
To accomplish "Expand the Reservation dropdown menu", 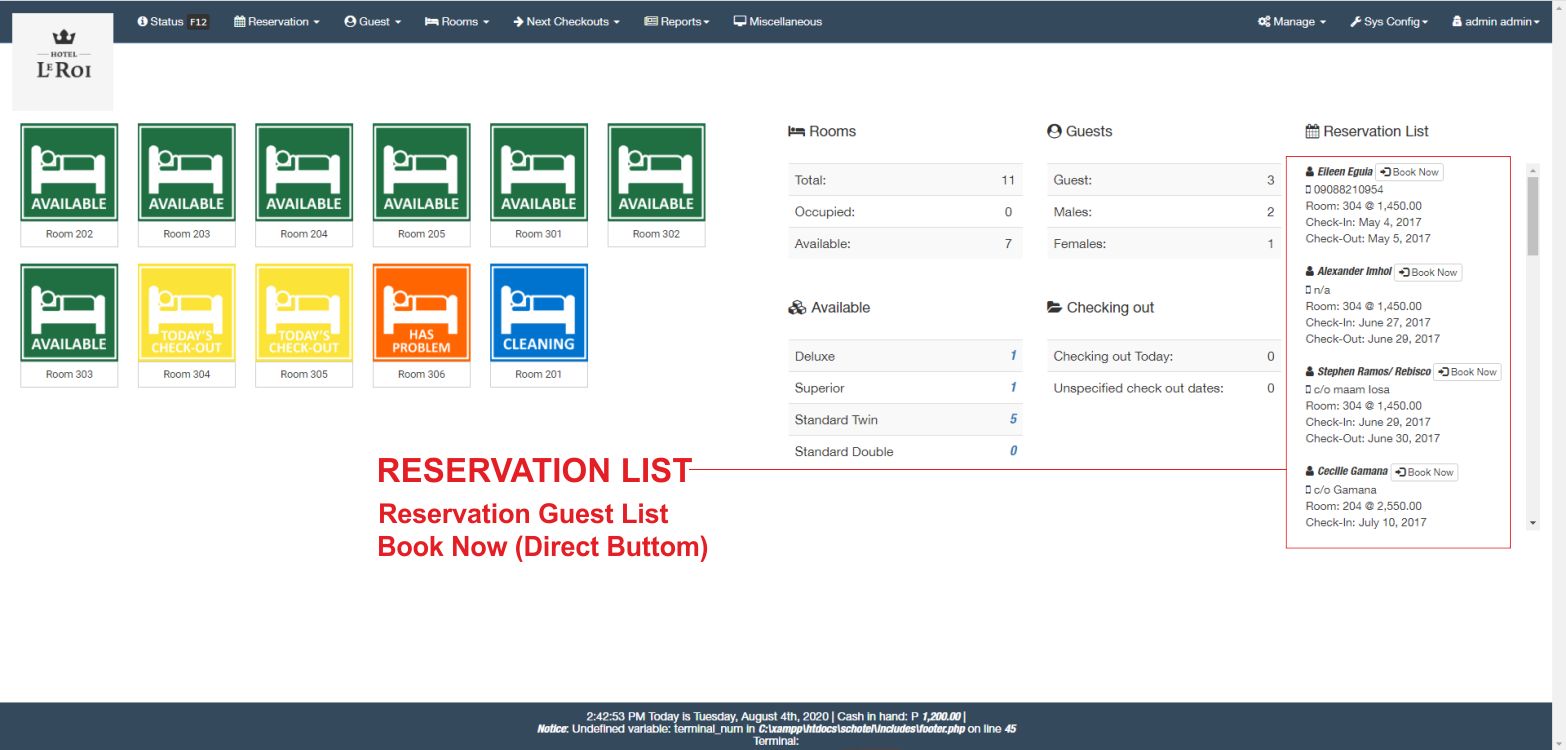I will coord(277,22).
